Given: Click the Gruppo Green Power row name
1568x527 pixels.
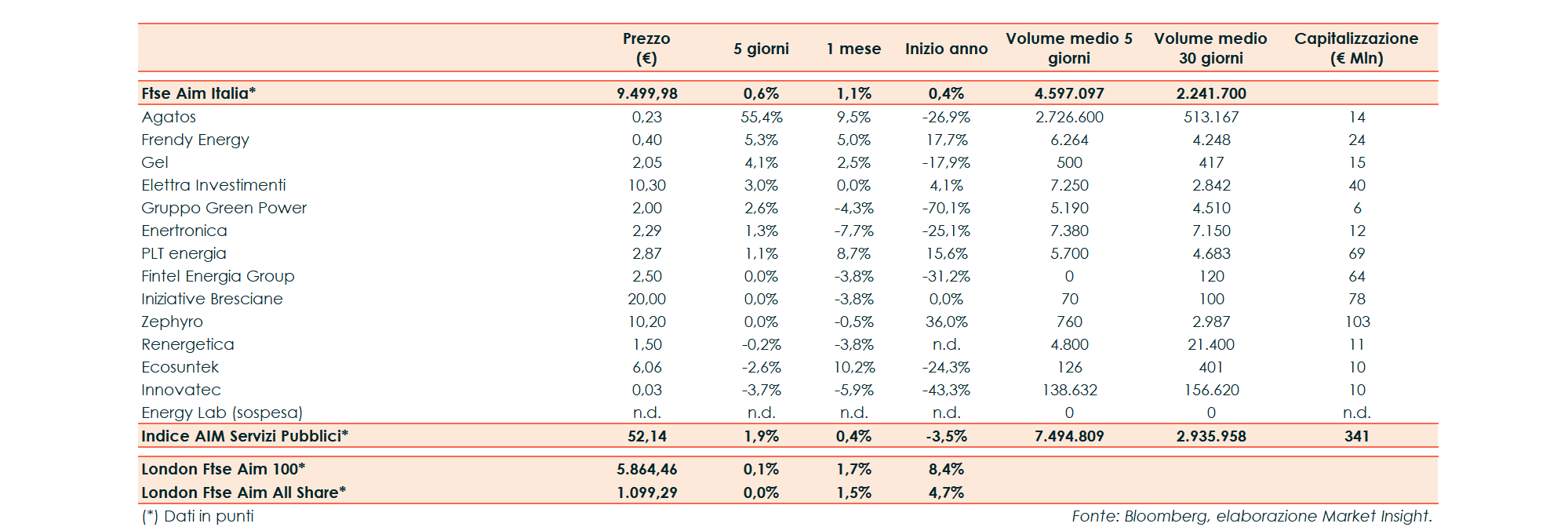Looking at the screenshot, I should 224,208.
